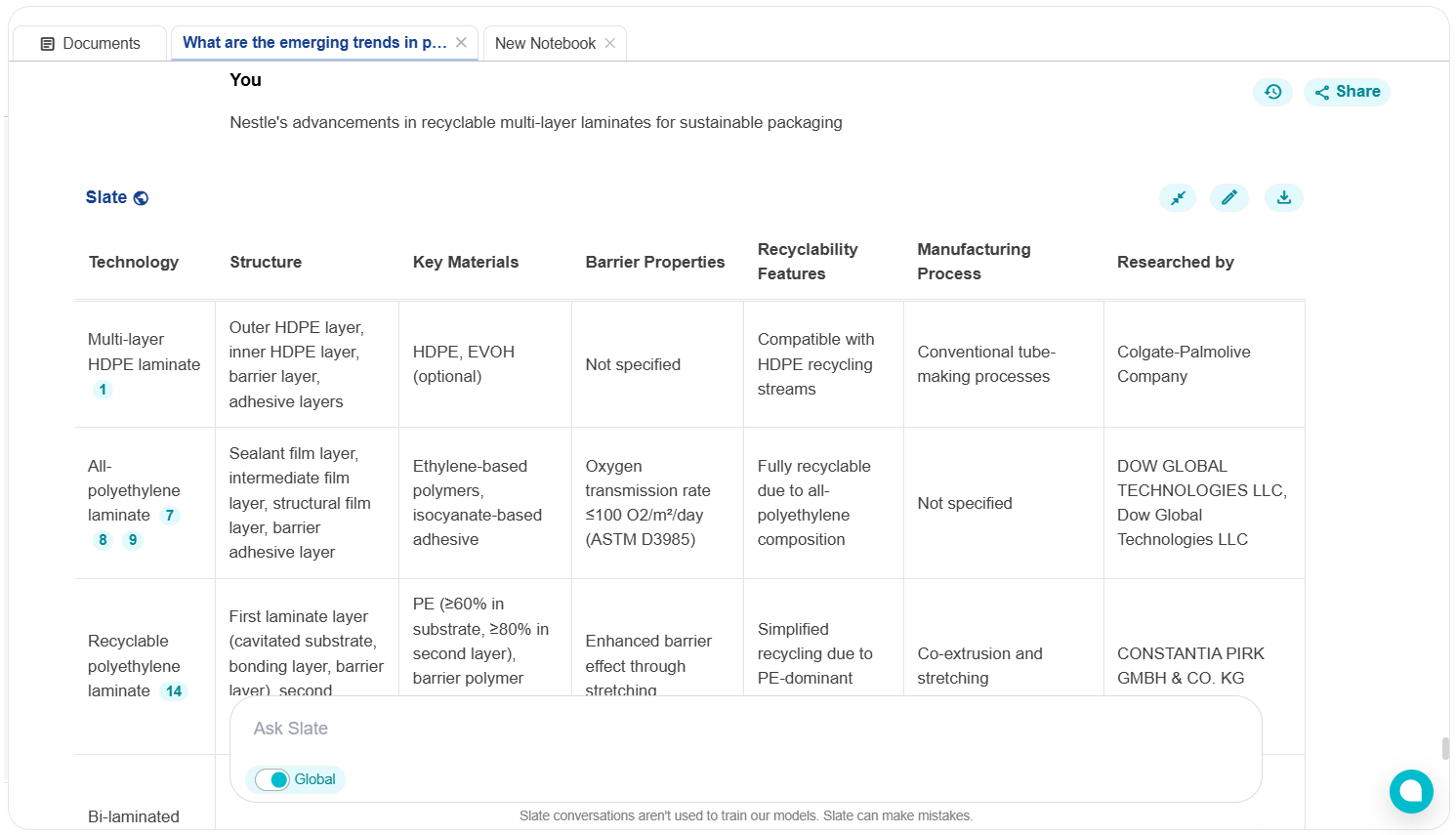Open citation 14 for Recyclable polyethylene laminate
This screenshot has height=835, width=1456.
[x=174, y=691]
